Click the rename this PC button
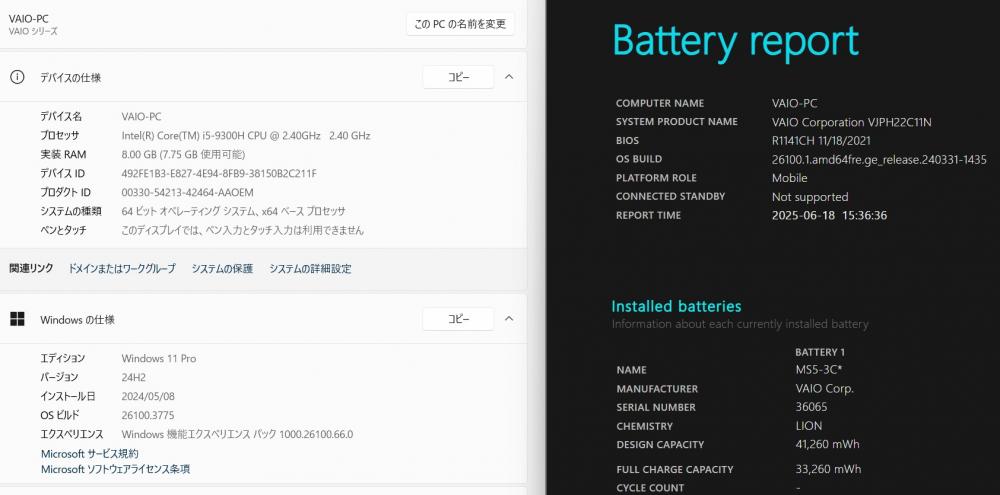 (460, 24)
